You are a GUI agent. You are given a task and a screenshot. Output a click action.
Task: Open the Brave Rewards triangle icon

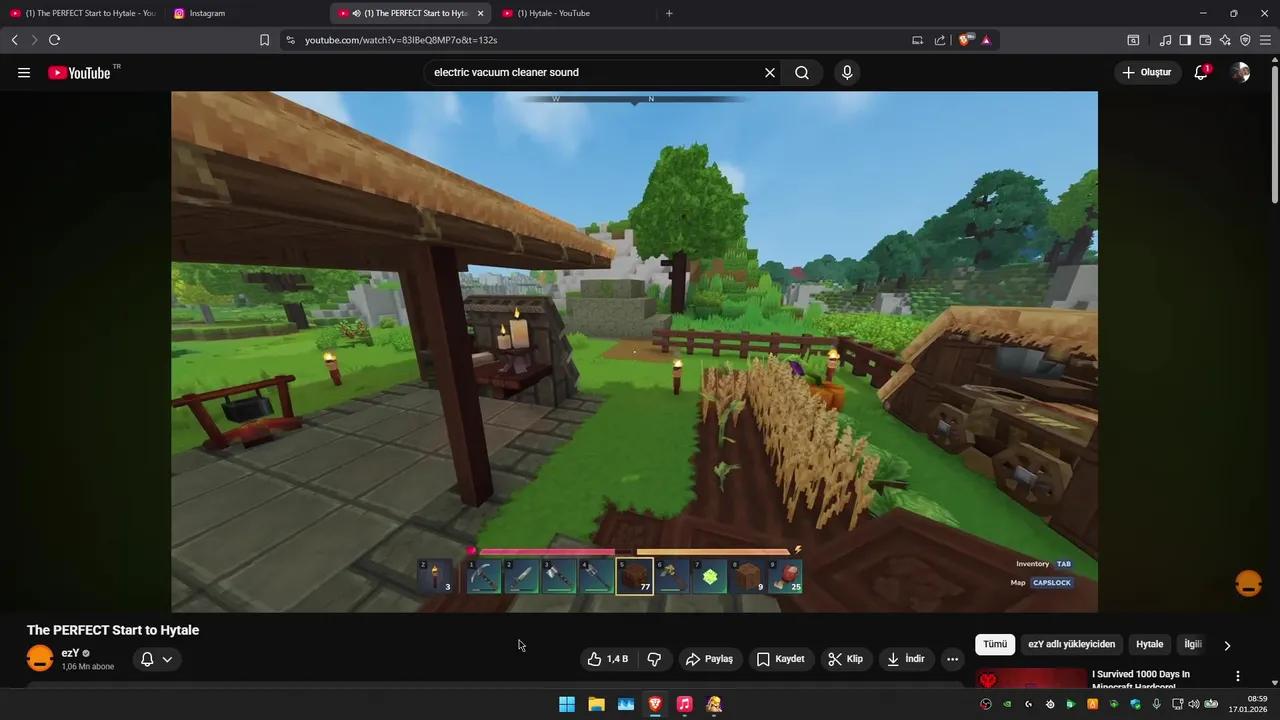pyautogui.click(x=986, y=40)
